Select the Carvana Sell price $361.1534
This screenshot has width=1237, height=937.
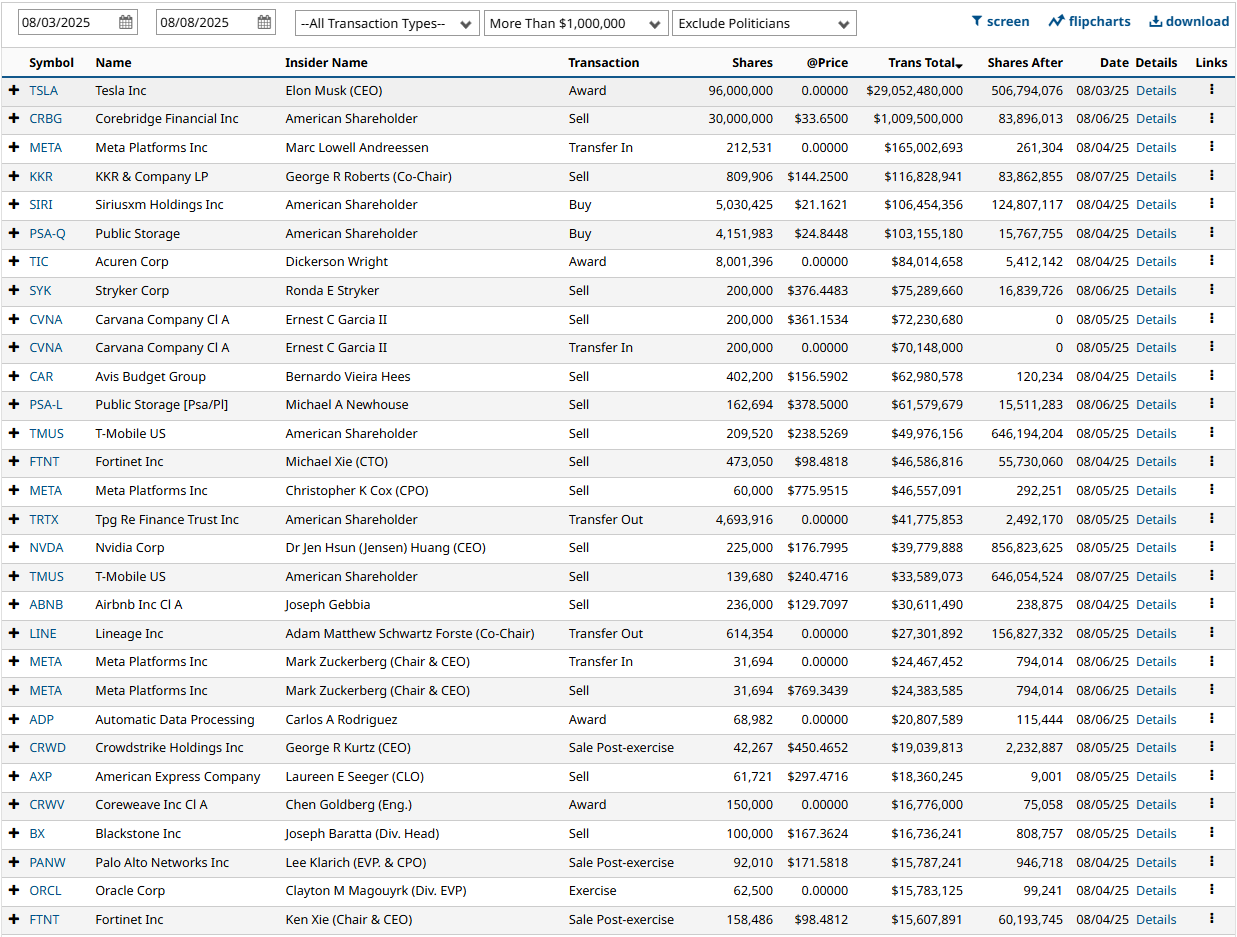pyautogui.click(x=820, y=319)
